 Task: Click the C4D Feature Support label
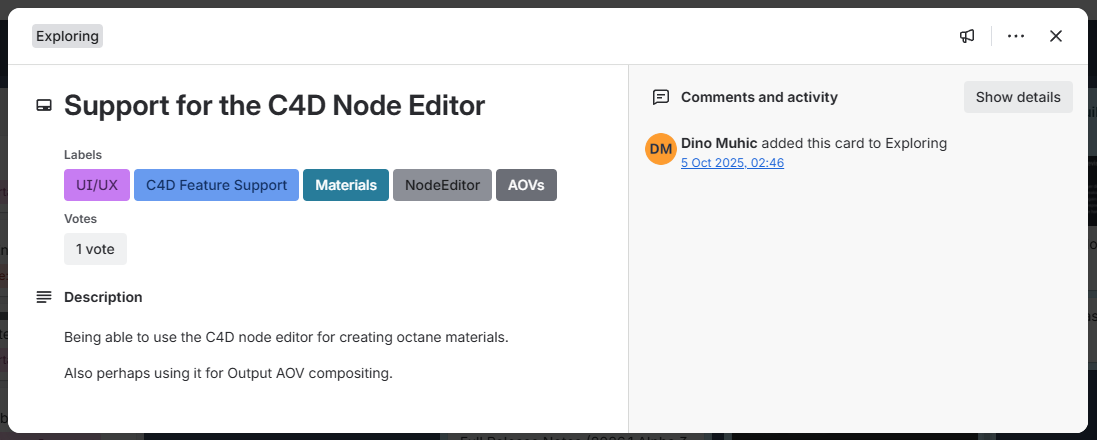coord(216,185)
